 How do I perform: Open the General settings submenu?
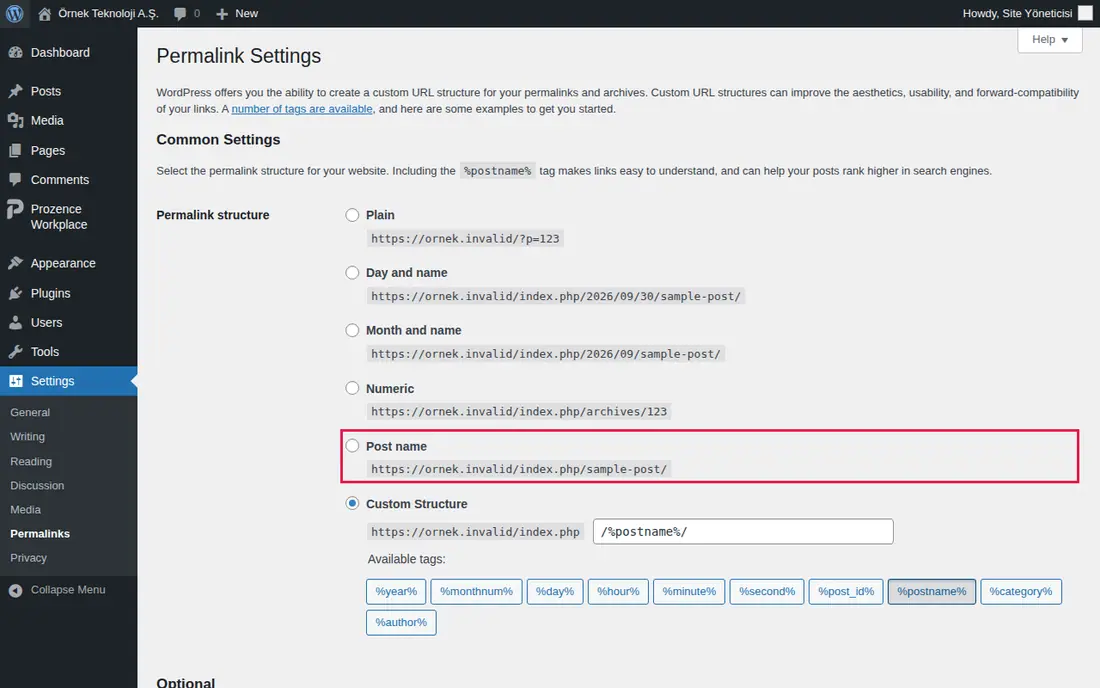point(30,412)
